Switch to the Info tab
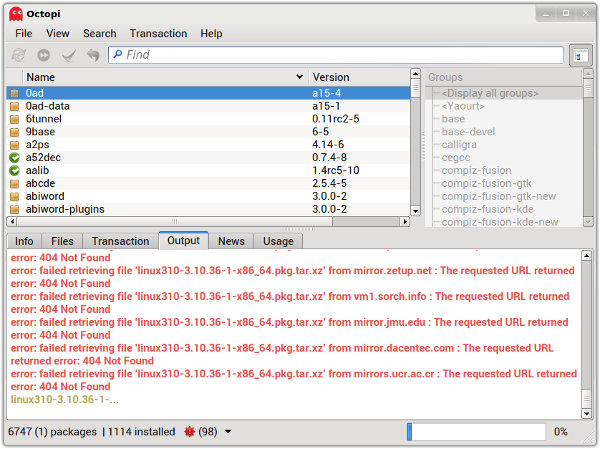Screen dimensions: 600x449 point(24,242)
